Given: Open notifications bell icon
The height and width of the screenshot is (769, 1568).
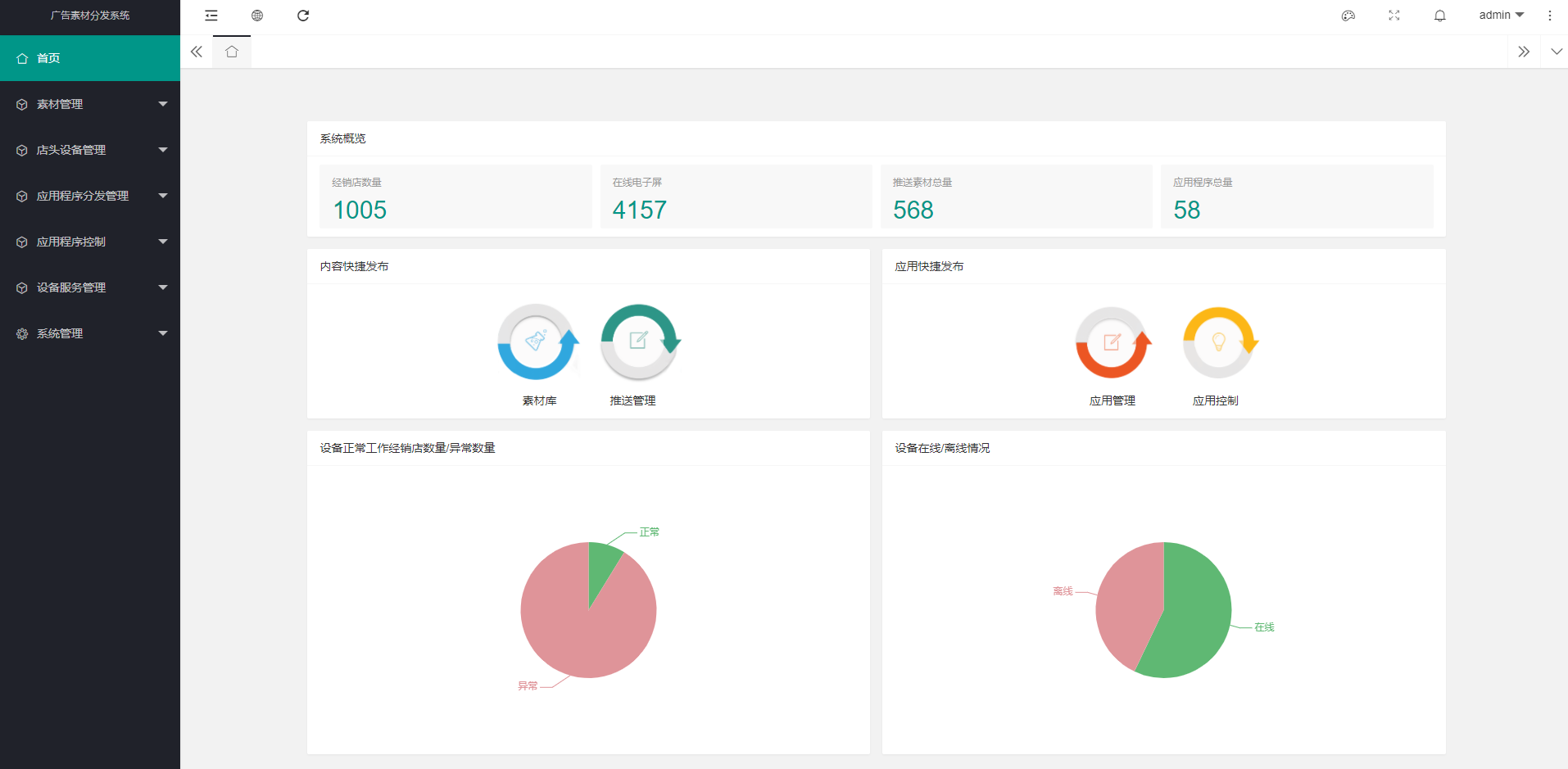Looking at the screenshot, I should point(1440,16).
